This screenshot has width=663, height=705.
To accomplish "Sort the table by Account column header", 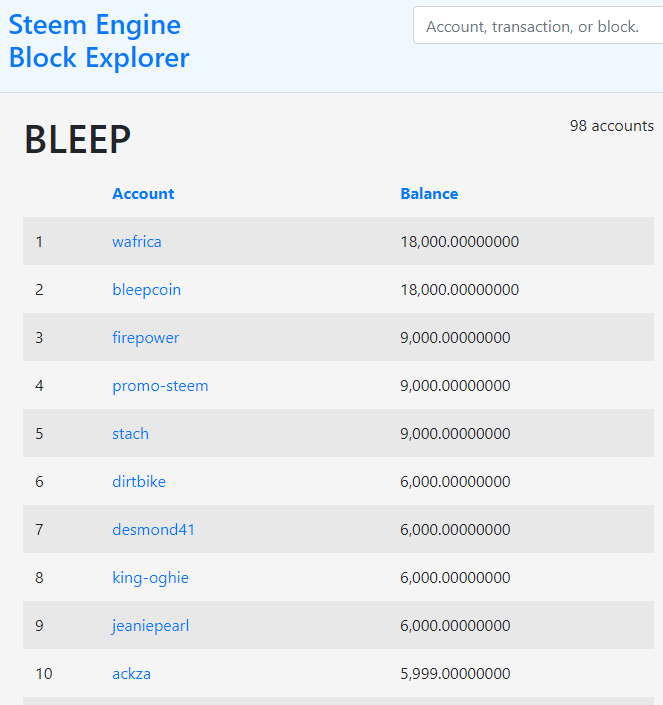I will click(143, 194).
